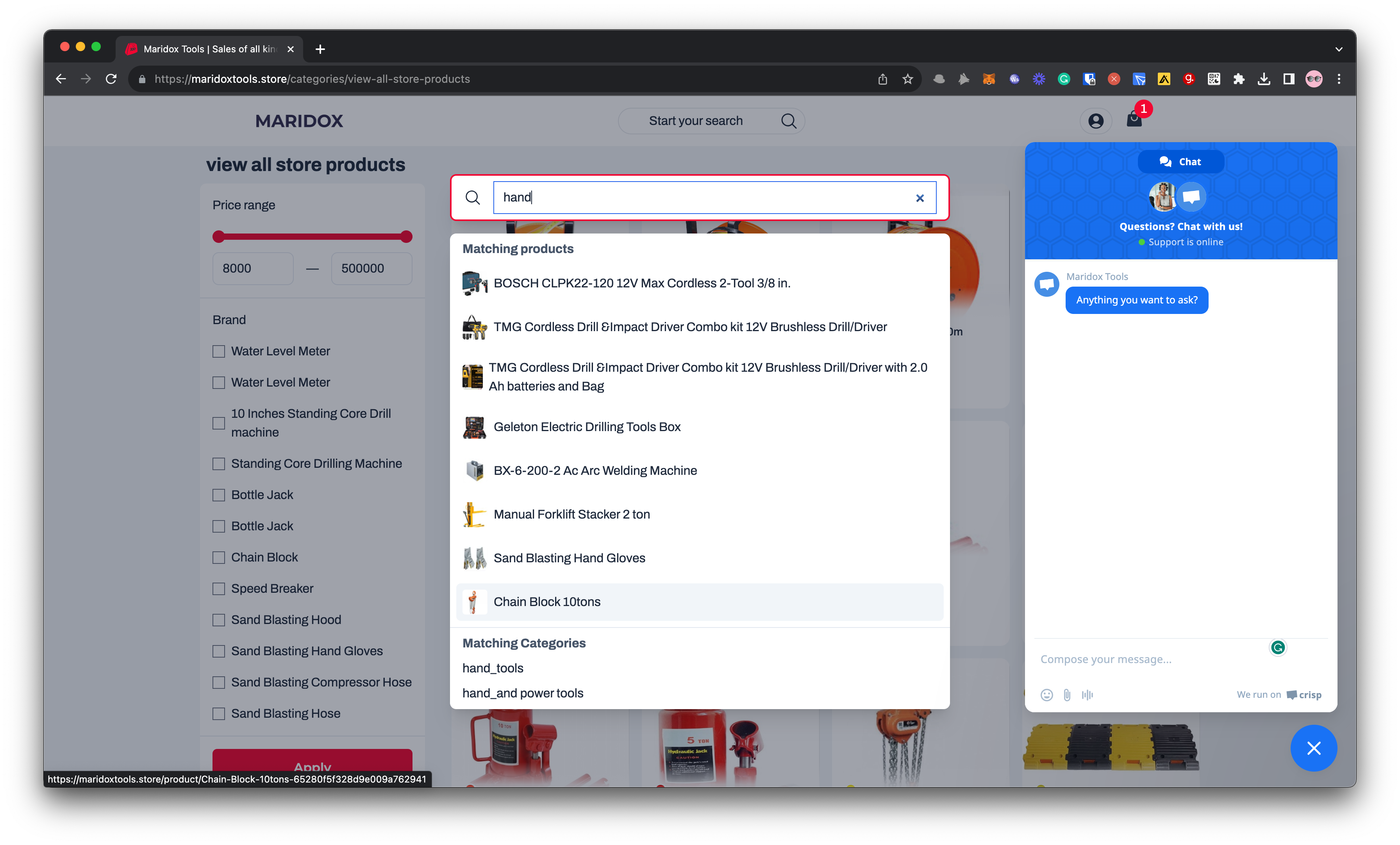Switch to the Maridox Tools browser tab

(x=209, y=50)
